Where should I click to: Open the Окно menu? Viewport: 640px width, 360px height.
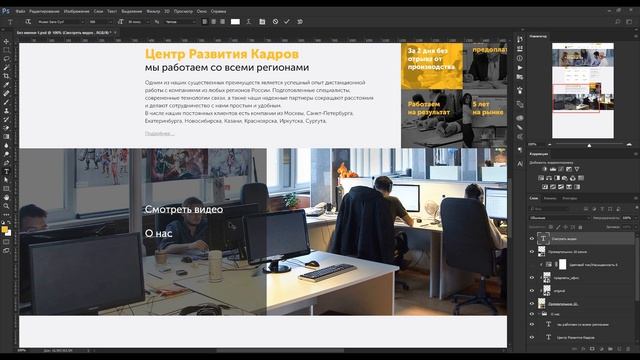(202, 11)
